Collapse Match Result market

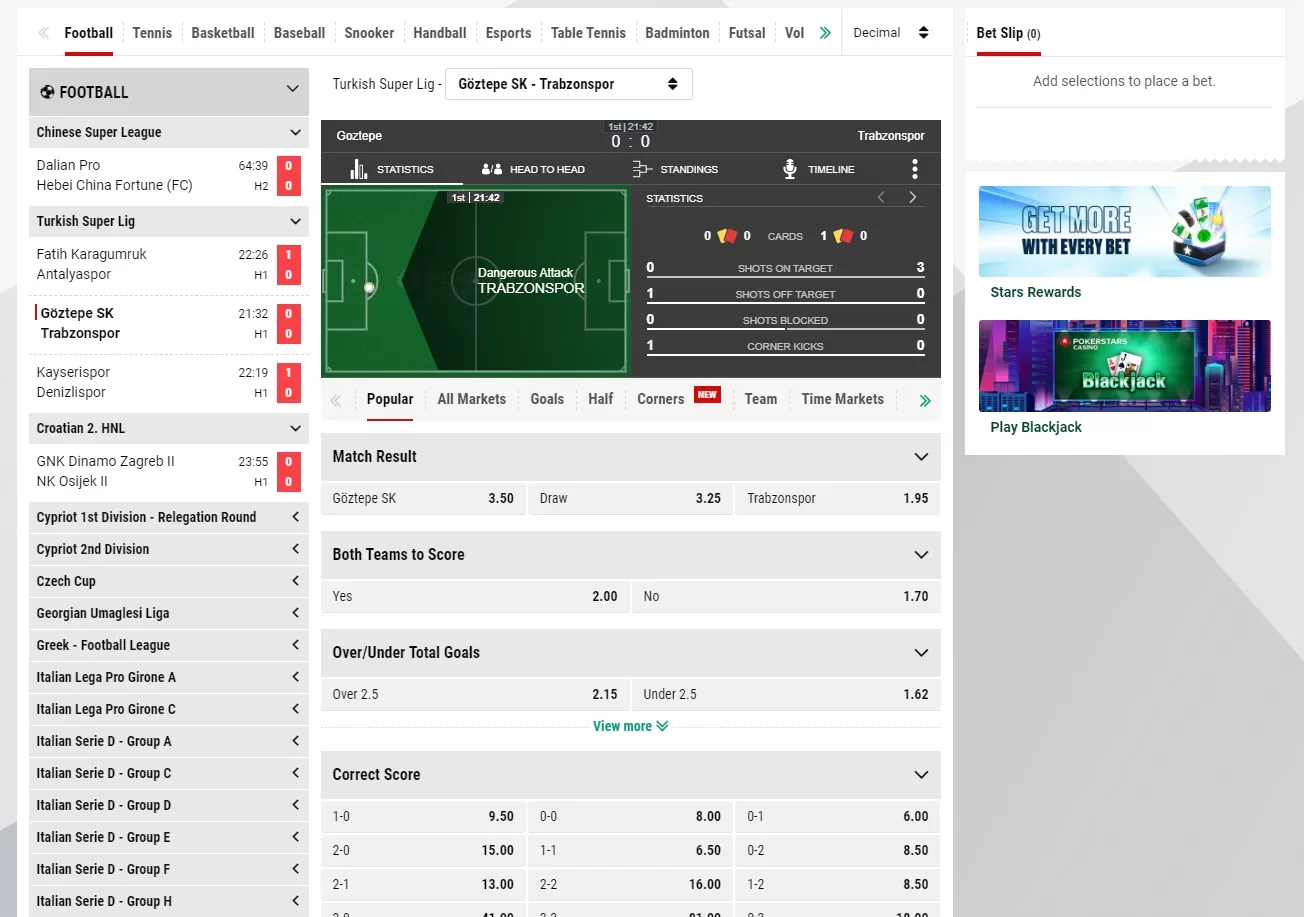click(921, 456)
